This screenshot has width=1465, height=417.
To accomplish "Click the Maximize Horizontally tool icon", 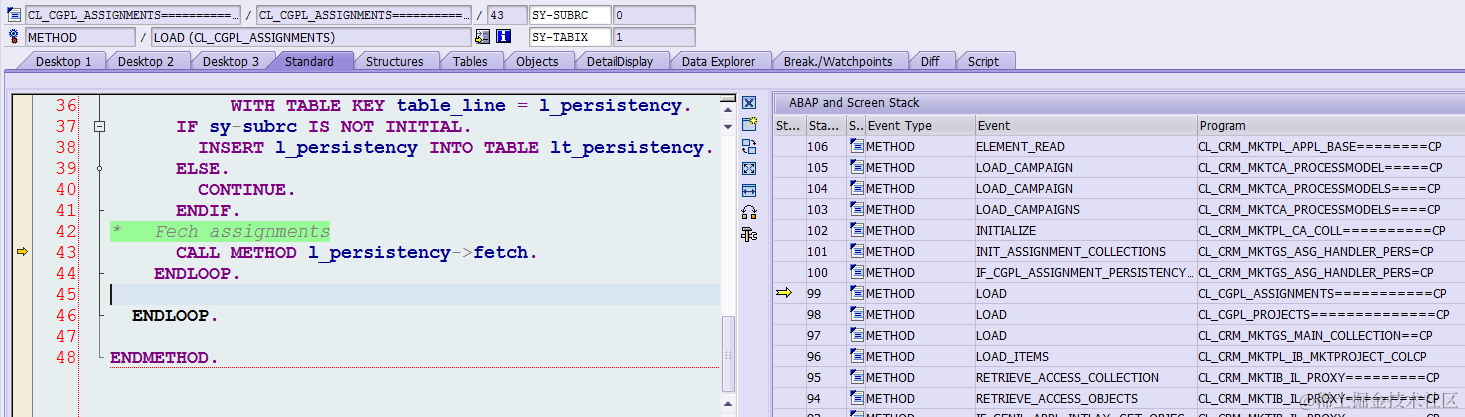I will point(749,190).
